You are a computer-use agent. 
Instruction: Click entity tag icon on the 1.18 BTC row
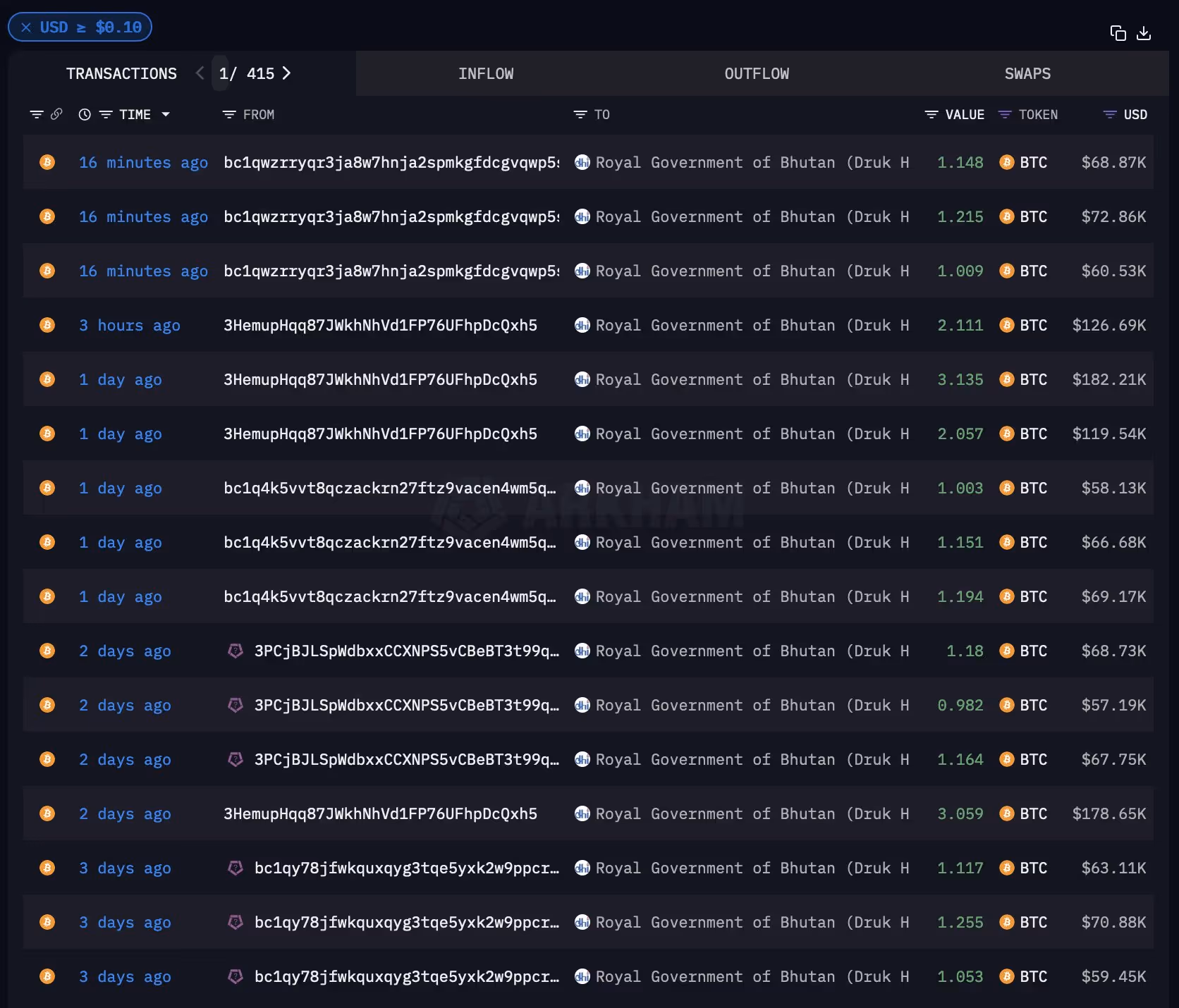[x=236, y=651]
